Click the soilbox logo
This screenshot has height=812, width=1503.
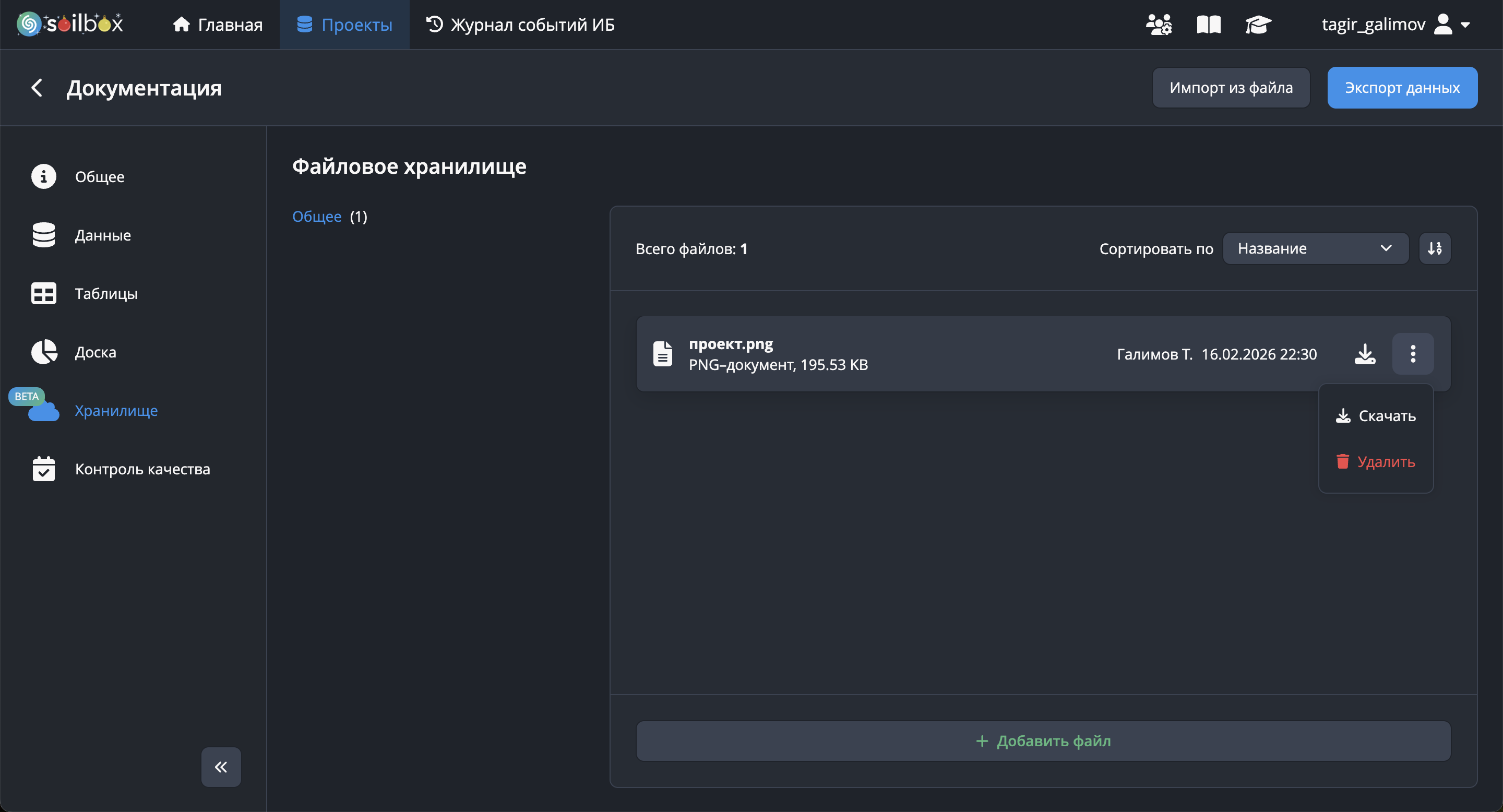[70, 24]
